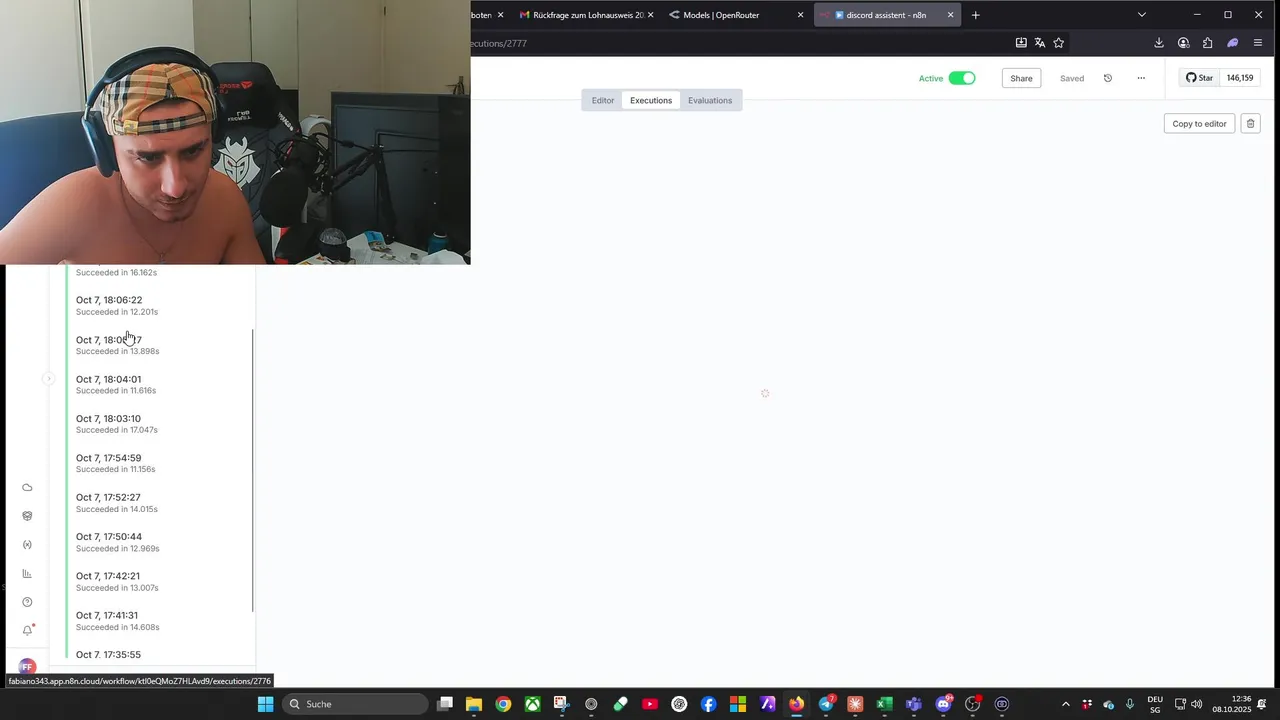Open the templates box icon in sidebar

pos(27,516)
